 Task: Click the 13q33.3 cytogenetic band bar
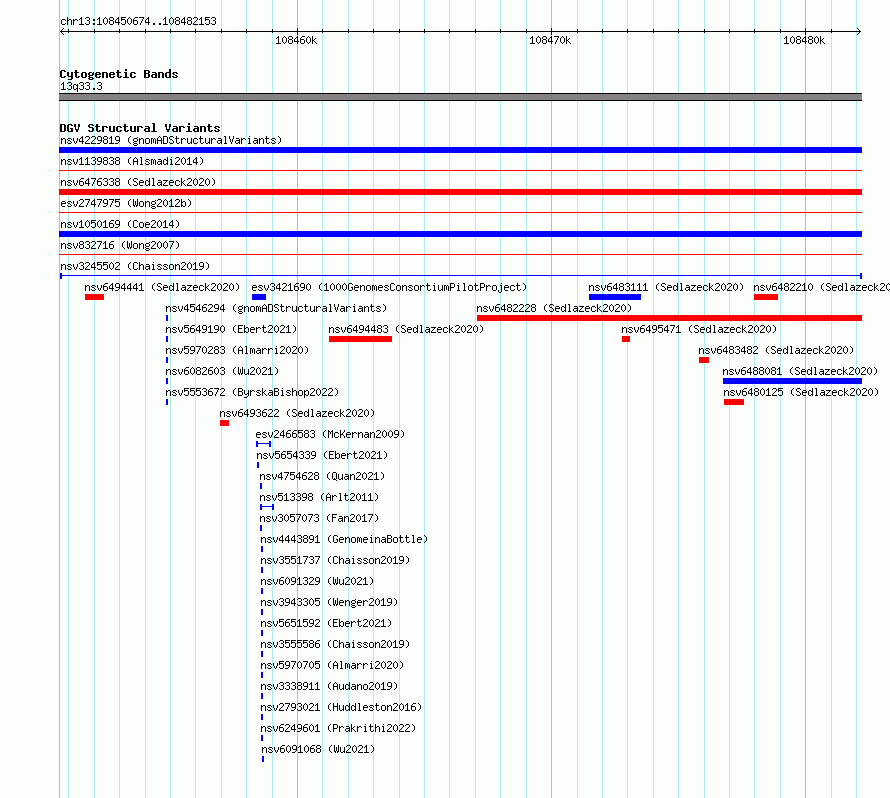pos(460,97)
